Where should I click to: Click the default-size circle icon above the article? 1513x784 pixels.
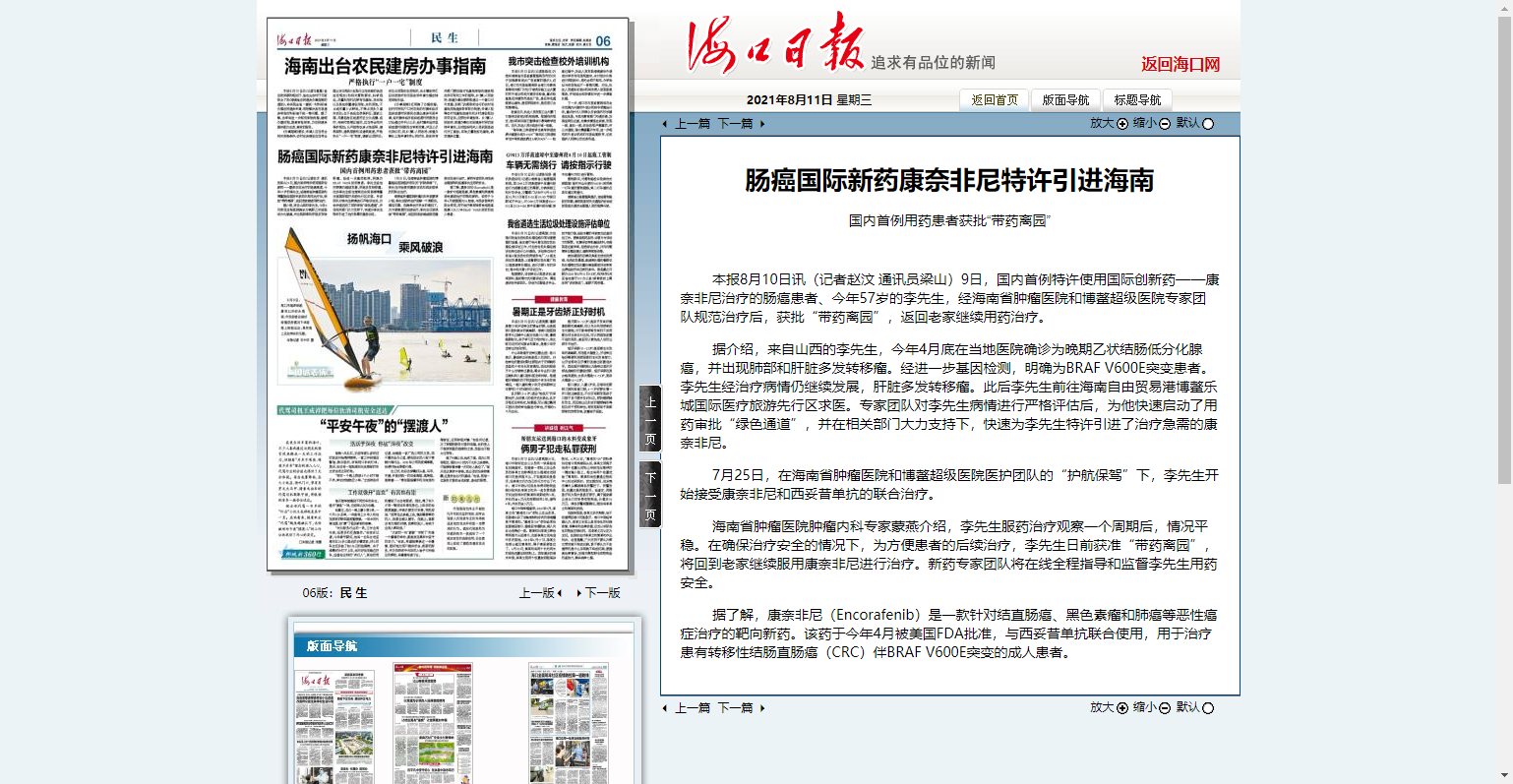1208,124
